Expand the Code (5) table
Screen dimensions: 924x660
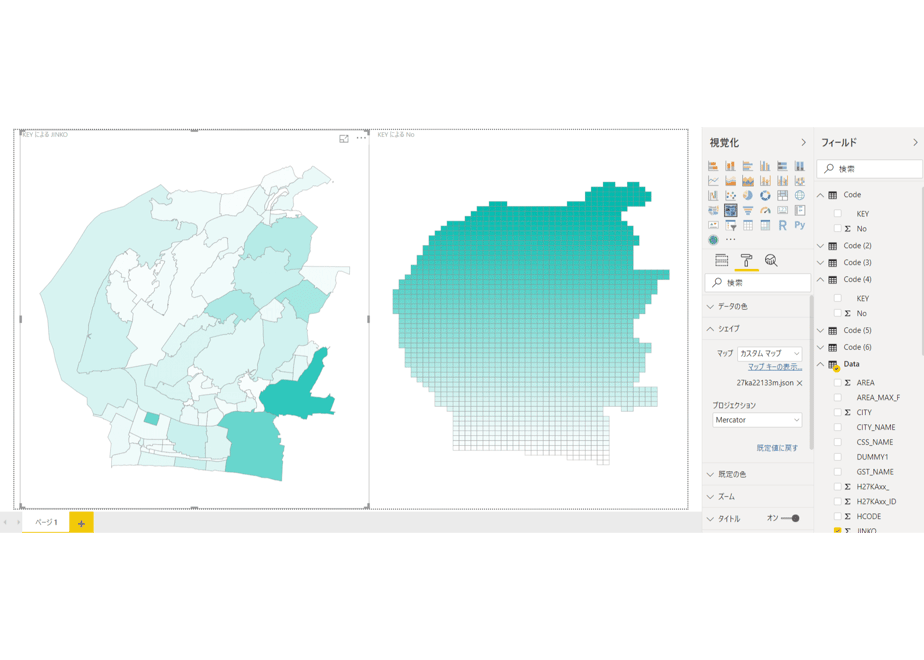point(820,330)
